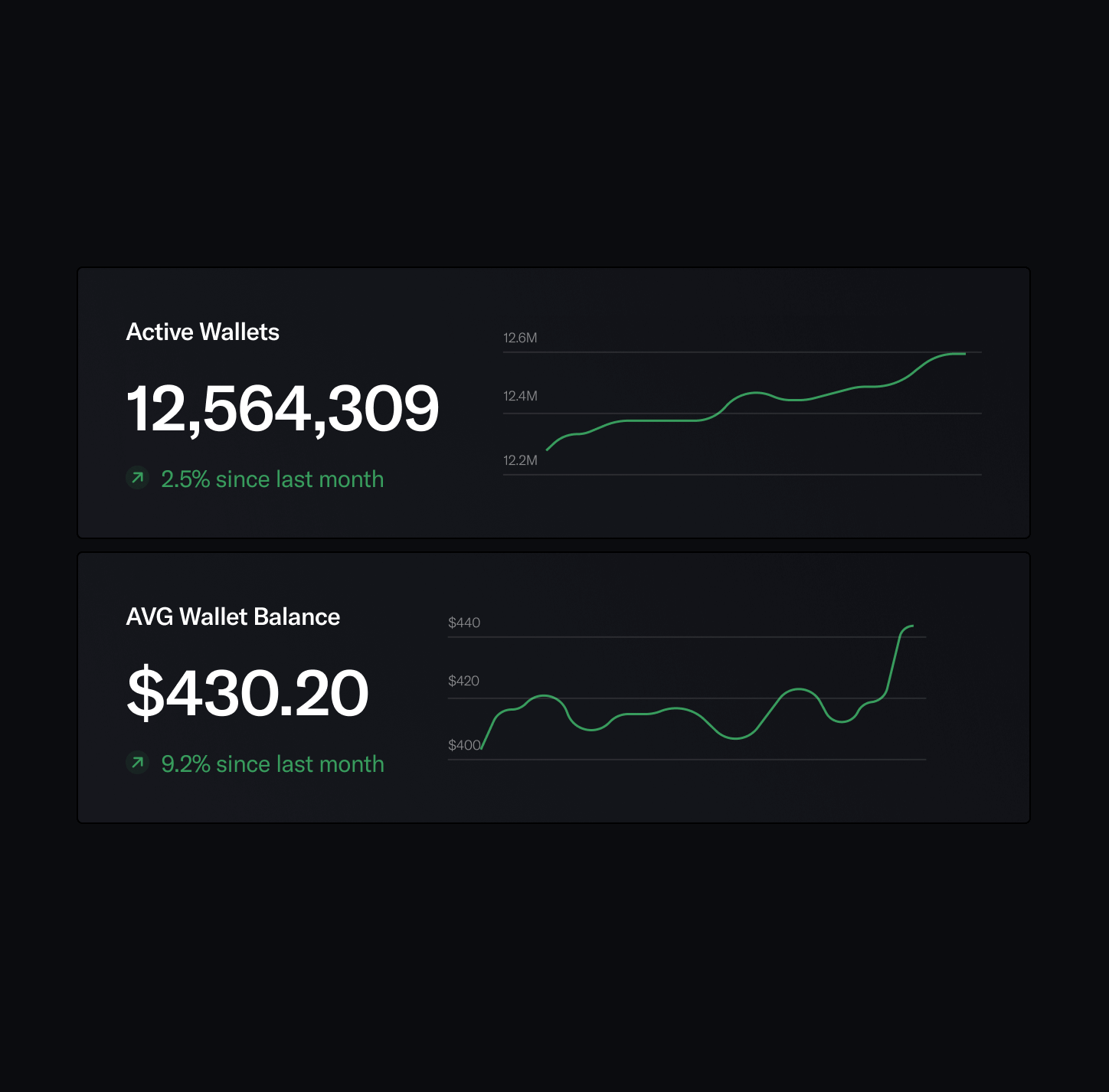The width and height of the screenshot is (1109, 1092).
Task: Click the final peak of the wallet balance line
Action: [x=911, y=626]
